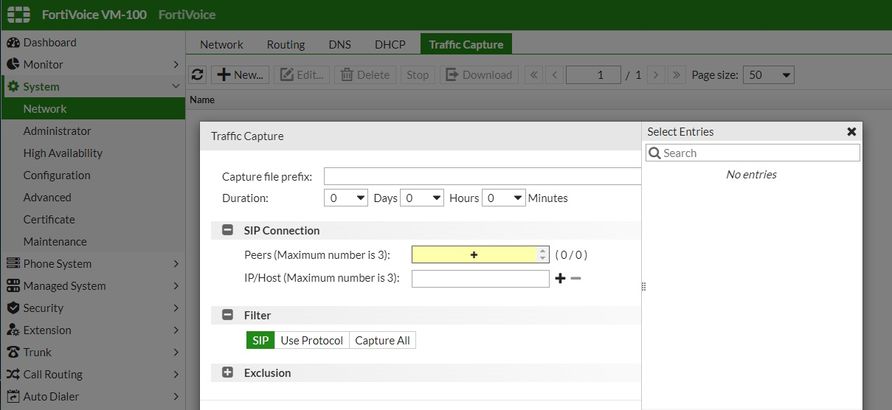Click the Trunk telephone icon
Image resolution: width=892 pixels, height=410 pixels.
pos(13,353)
